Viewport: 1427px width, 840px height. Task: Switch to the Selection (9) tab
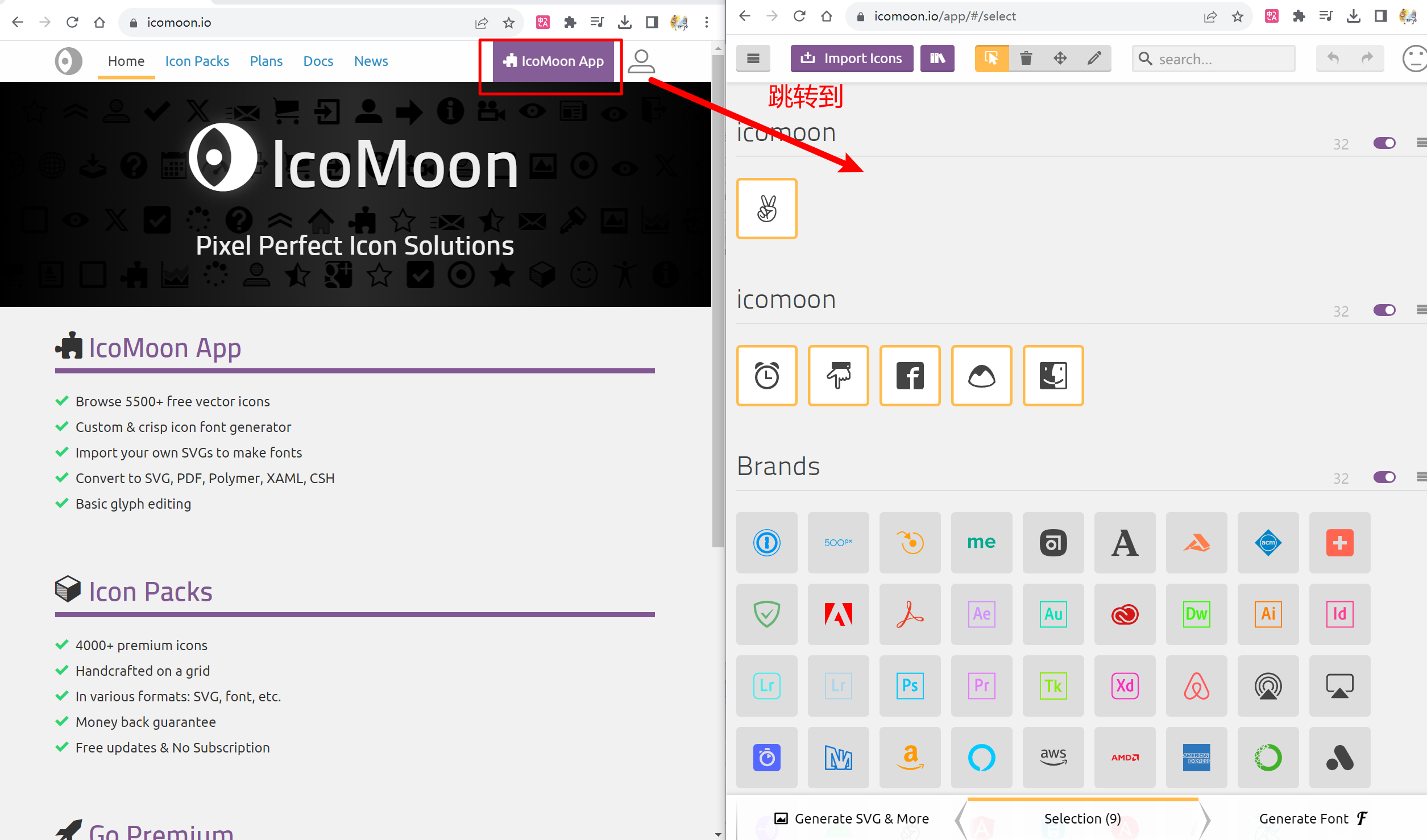(x=1082, y=818)
